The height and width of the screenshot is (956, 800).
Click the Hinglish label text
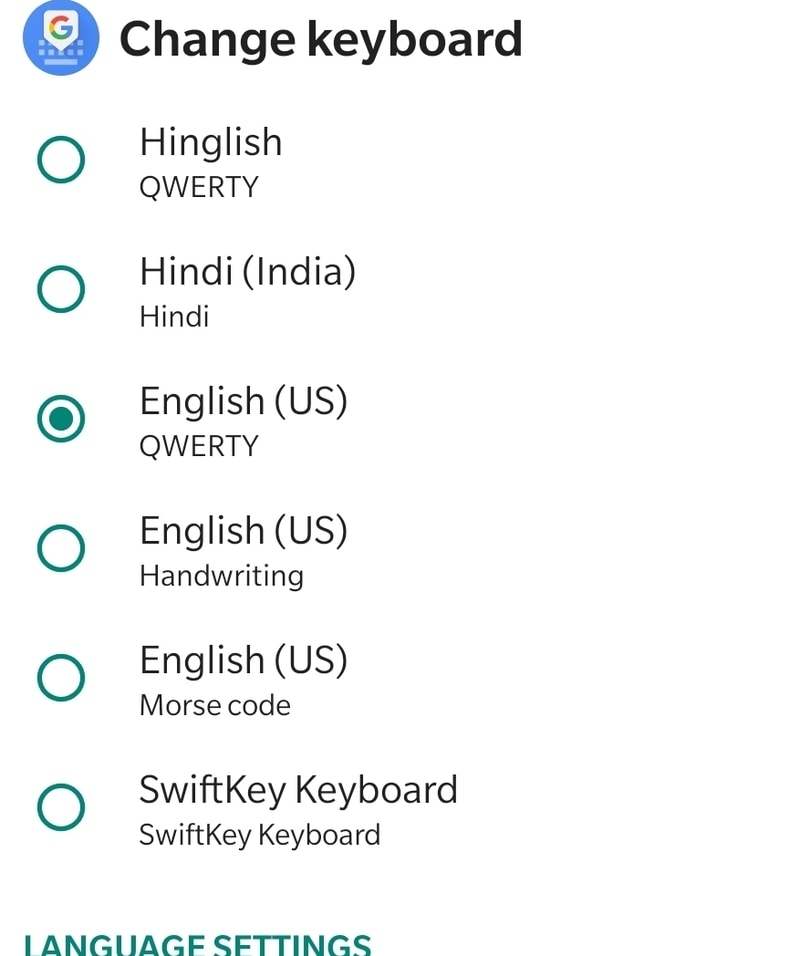210,142
